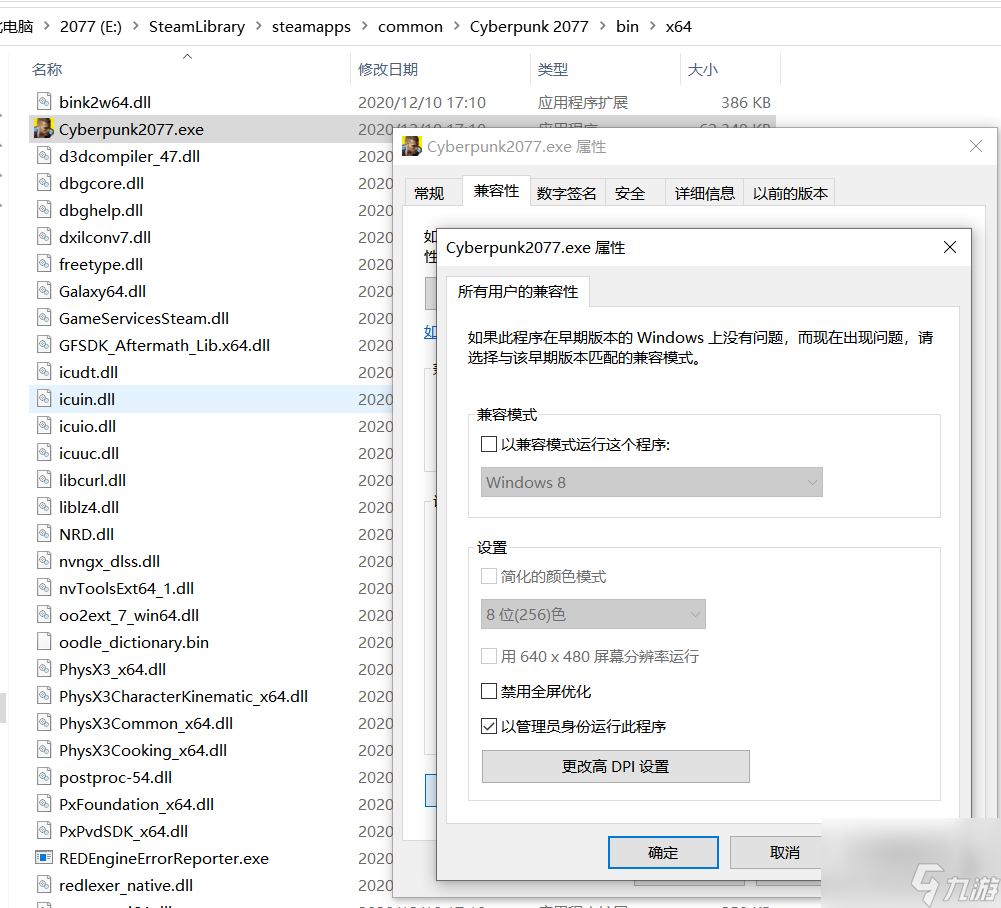Toggle 用 640 x 480 屏幕分辨率运行 checkbox
This screenshot has height=908, width=1001.
(489, 656)
